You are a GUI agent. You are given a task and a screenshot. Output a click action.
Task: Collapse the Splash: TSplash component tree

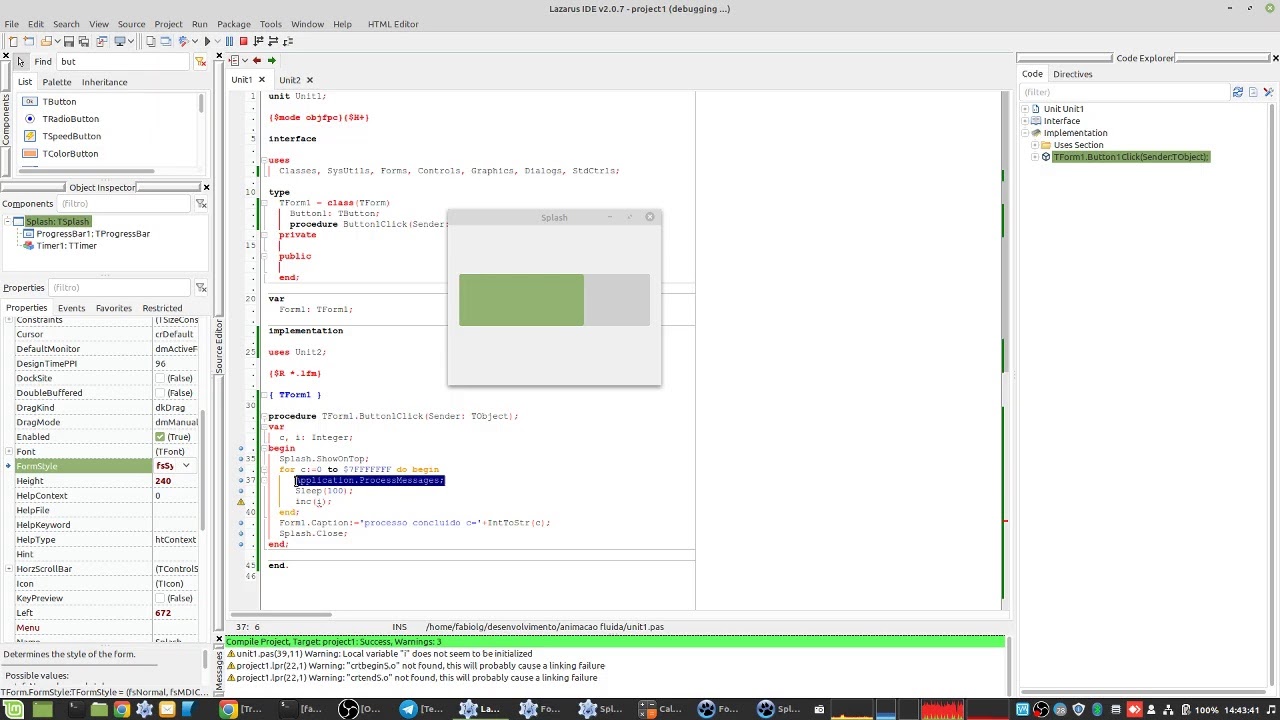(8, 221)
